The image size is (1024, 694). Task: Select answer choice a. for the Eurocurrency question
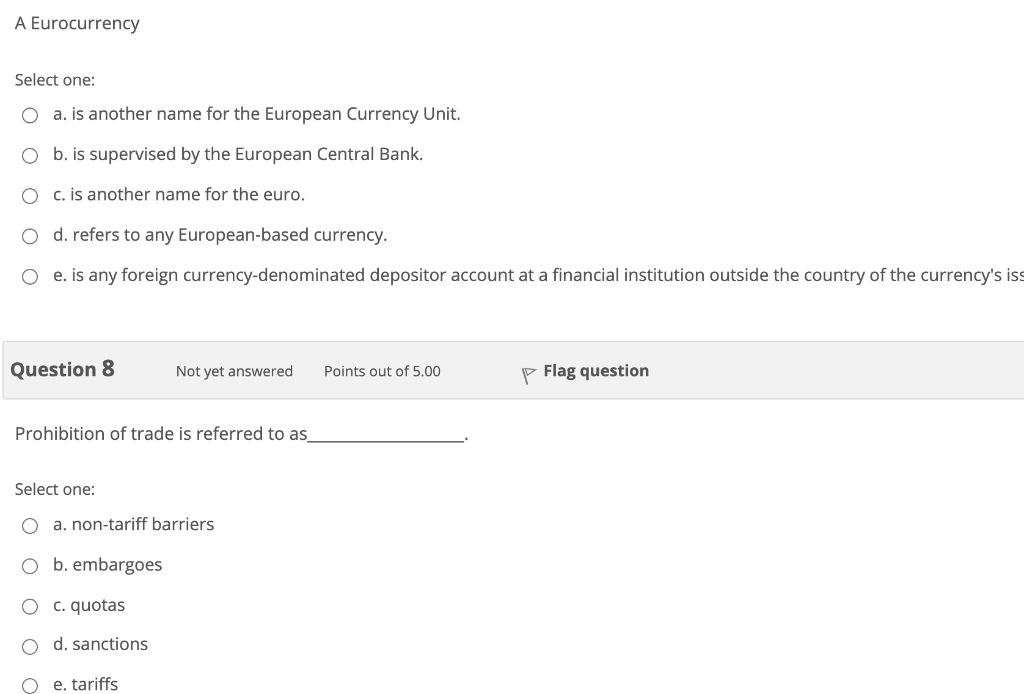[x=30, y=115]
